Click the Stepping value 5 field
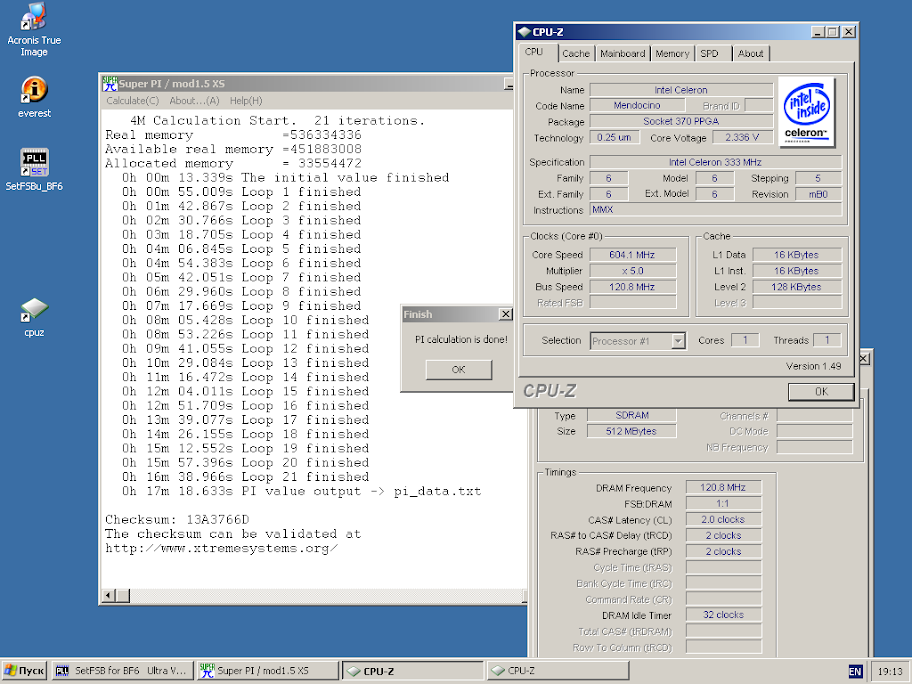Viewport: 912px width, 684px height. pos(818,178)
